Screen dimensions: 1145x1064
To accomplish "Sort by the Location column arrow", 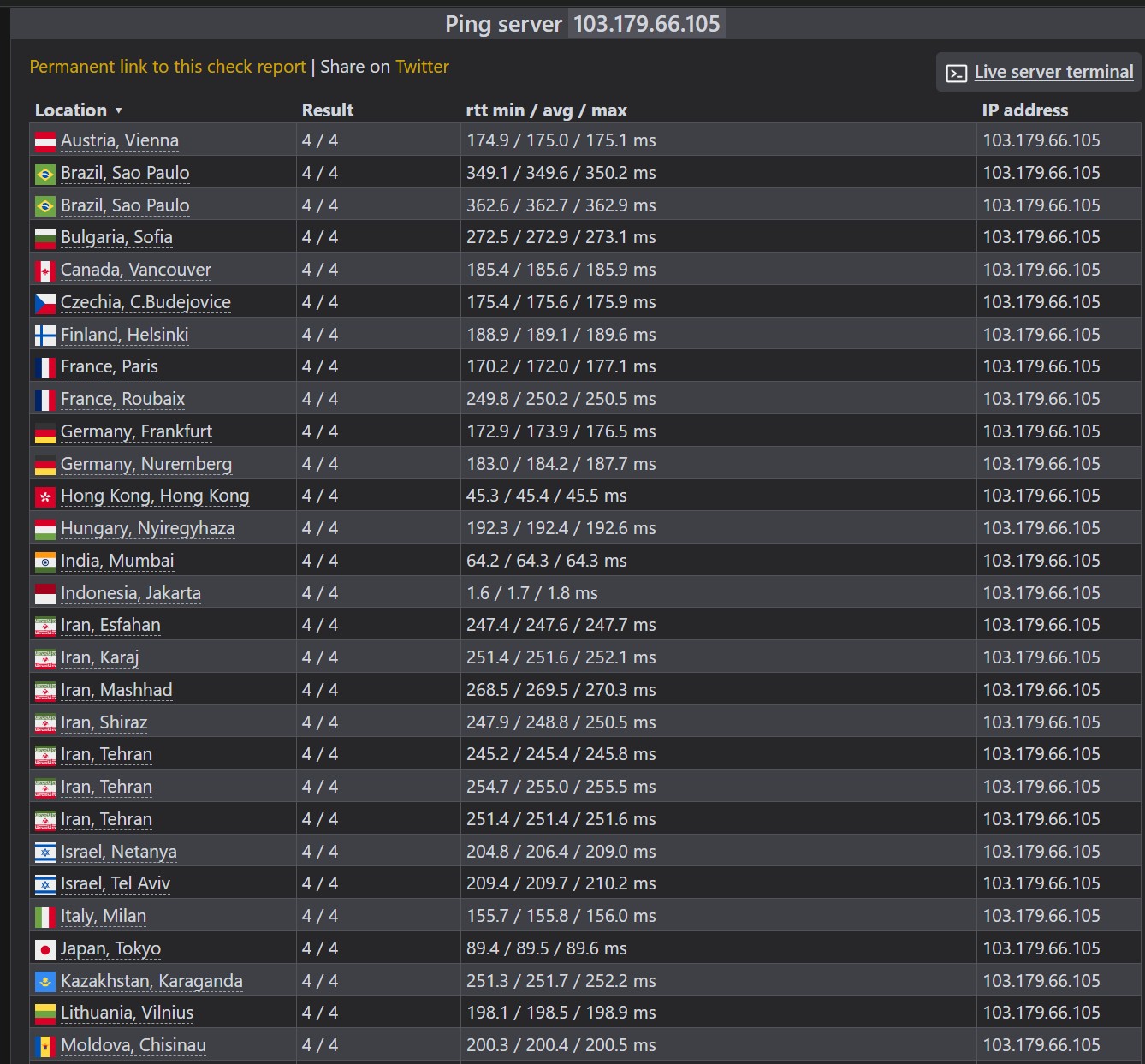I will 119,110.
